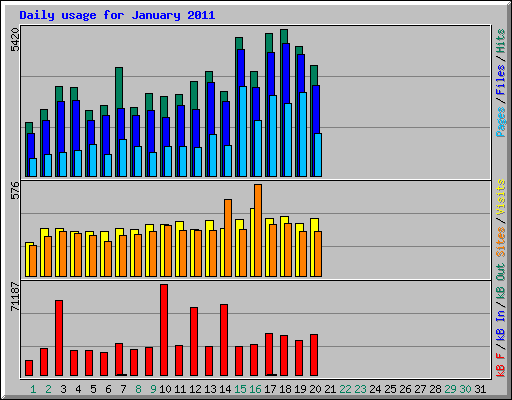Click the kB In legend label
Viewport: 512px width, 400px height.
point(501,325)
